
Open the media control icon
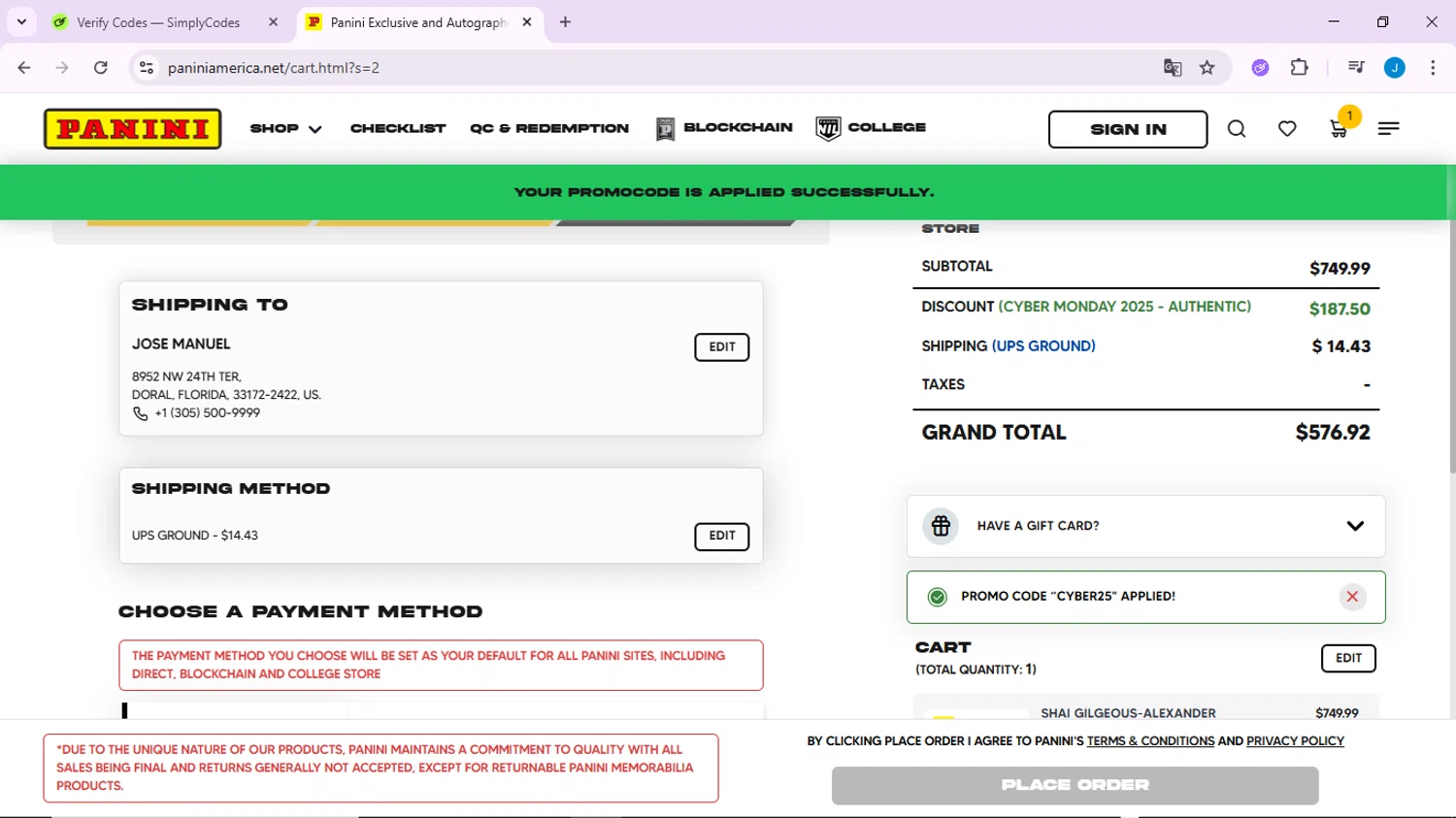1356,68
